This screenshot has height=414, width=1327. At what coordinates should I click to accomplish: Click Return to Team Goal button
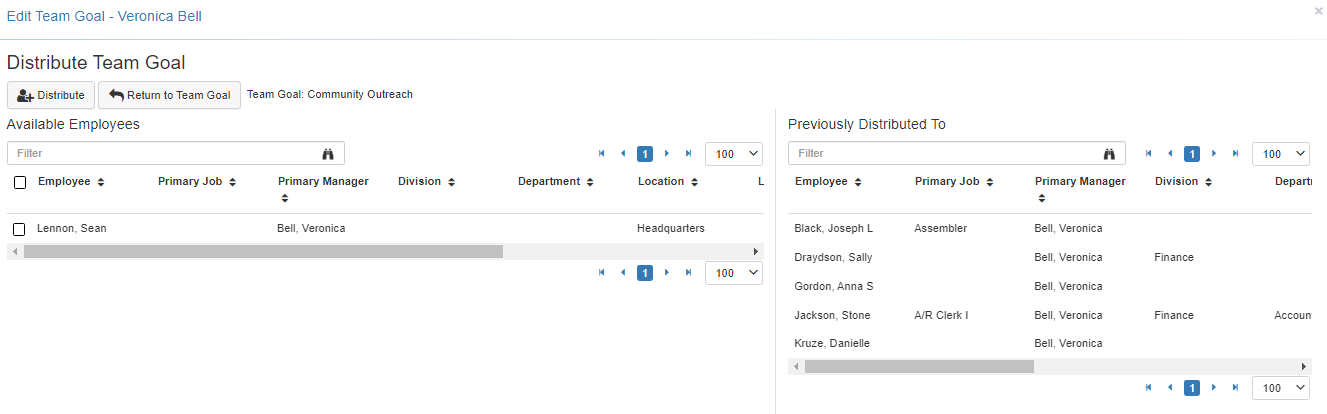[x=169, y=95]
